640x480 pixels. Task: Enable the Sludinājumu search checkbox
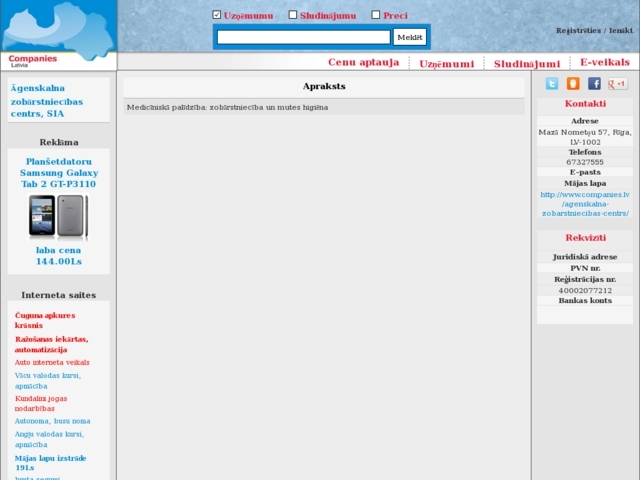tap(293, 15)
